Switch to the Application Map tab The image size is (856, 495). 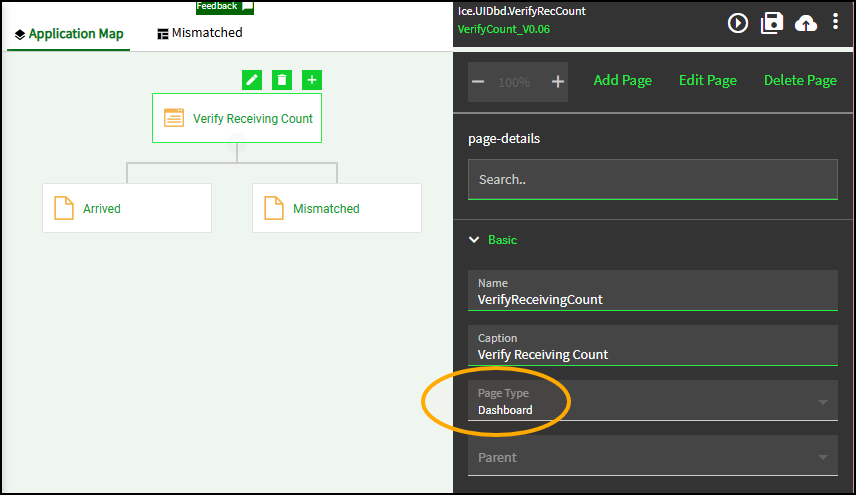pyautogui.click(x=69, y=33)
